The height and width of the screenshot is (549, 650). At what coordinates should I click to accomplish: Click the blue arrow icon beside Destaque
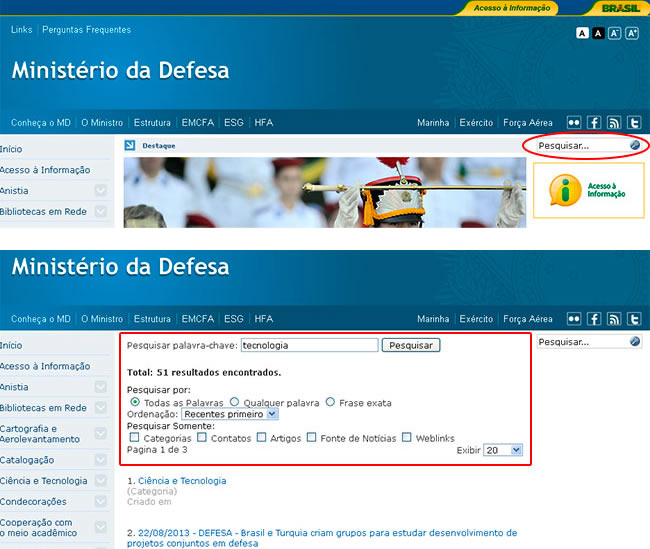[x=130, y=146]
